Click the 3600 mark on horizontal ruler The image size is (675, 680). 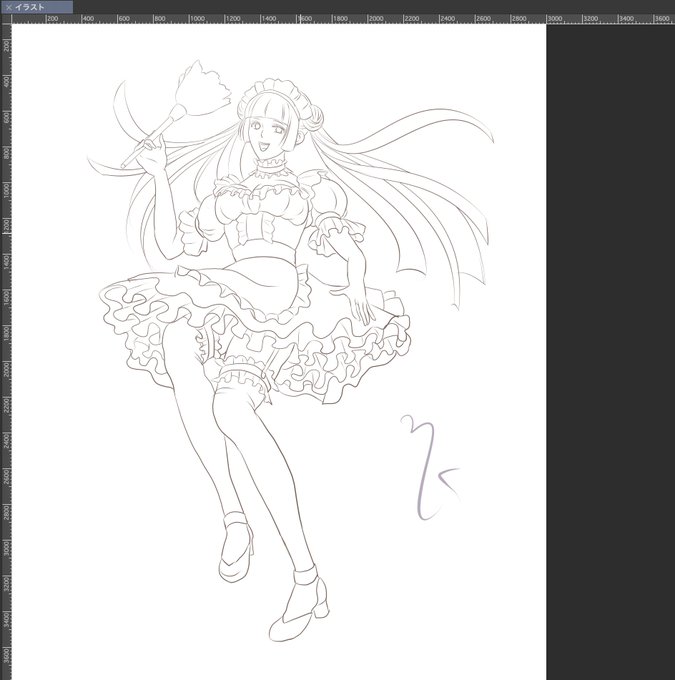(662, 19)
